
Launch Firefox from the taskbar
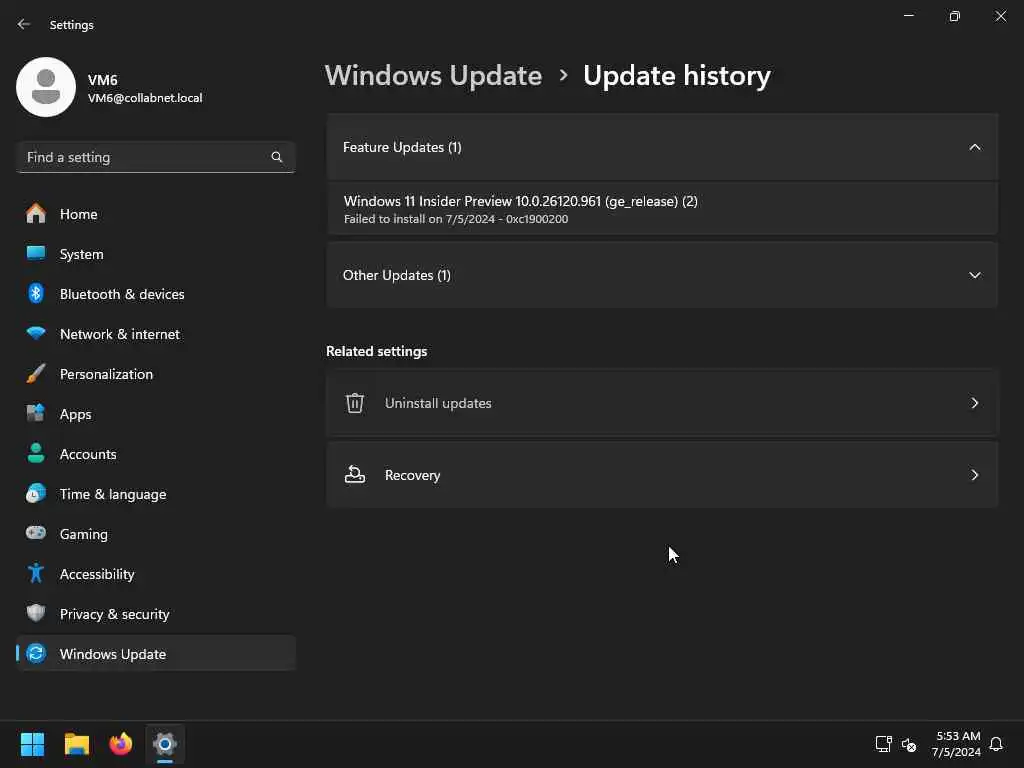click(x=121, y=744)
